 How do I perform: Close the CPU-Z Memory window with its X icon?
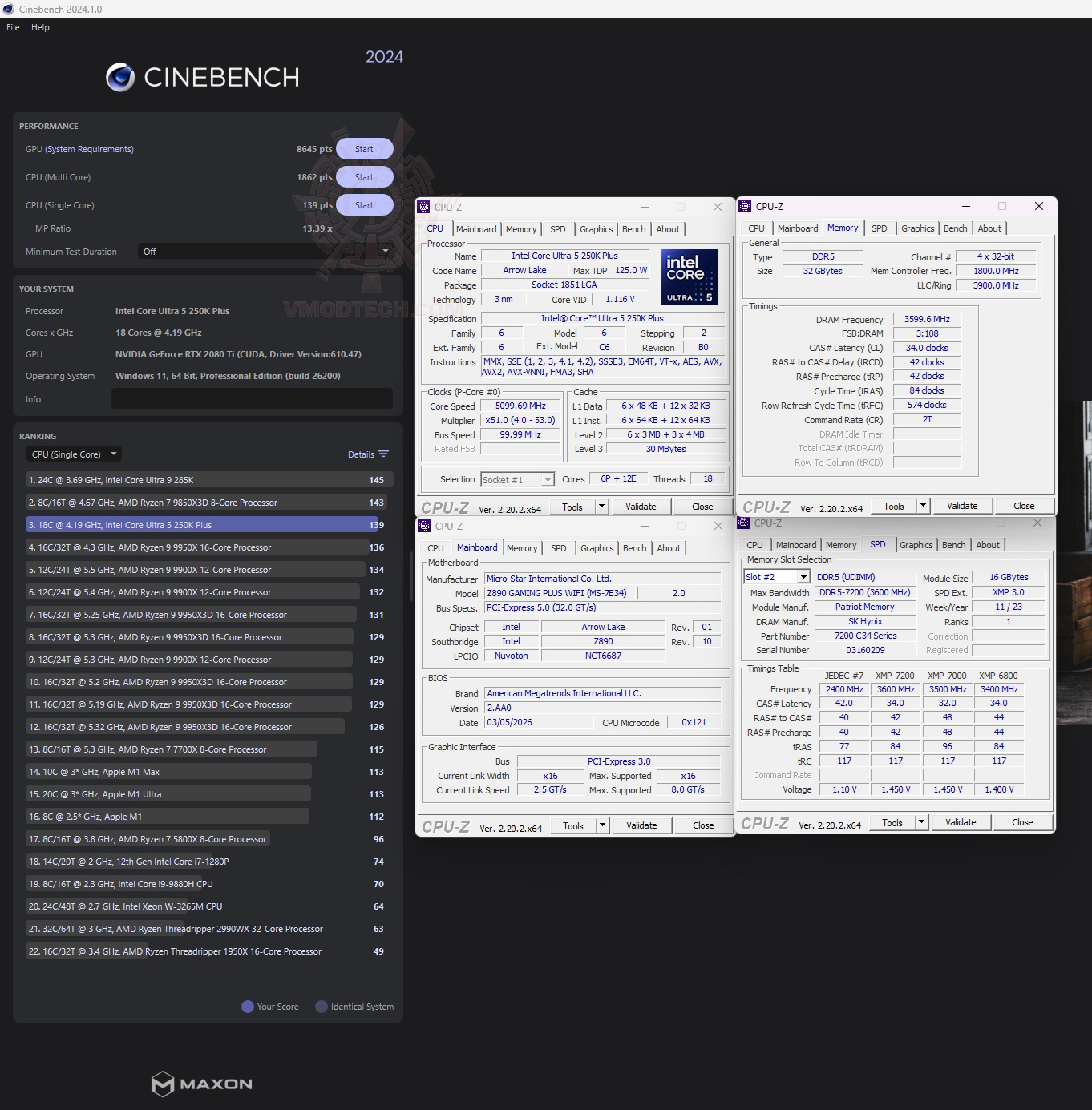[1039, 206]
